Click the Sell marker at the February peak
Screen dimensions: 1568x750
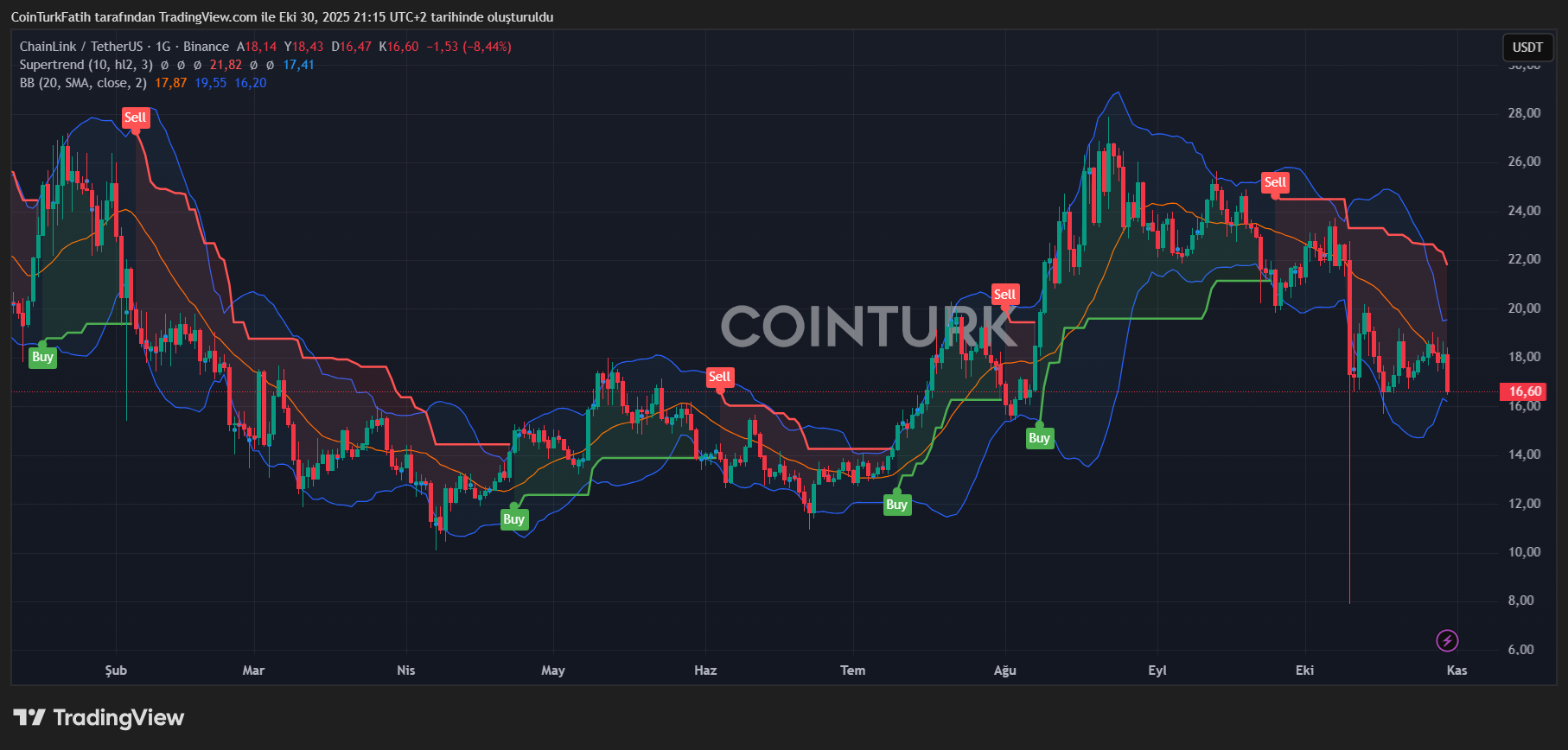click(x=136, y=118)
